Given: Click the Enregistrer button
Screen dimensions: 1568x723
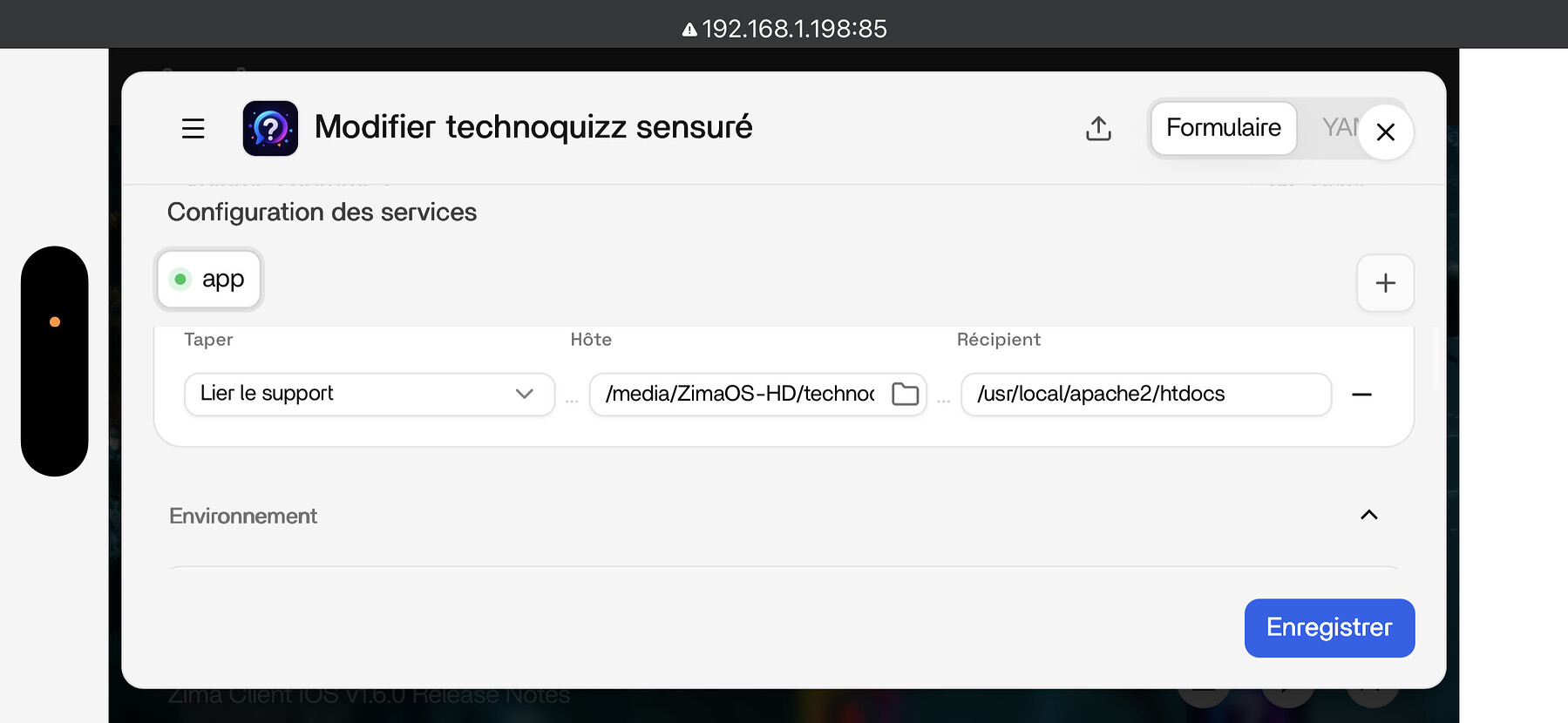Looking at the screenshot, I should pos(1329,628).
